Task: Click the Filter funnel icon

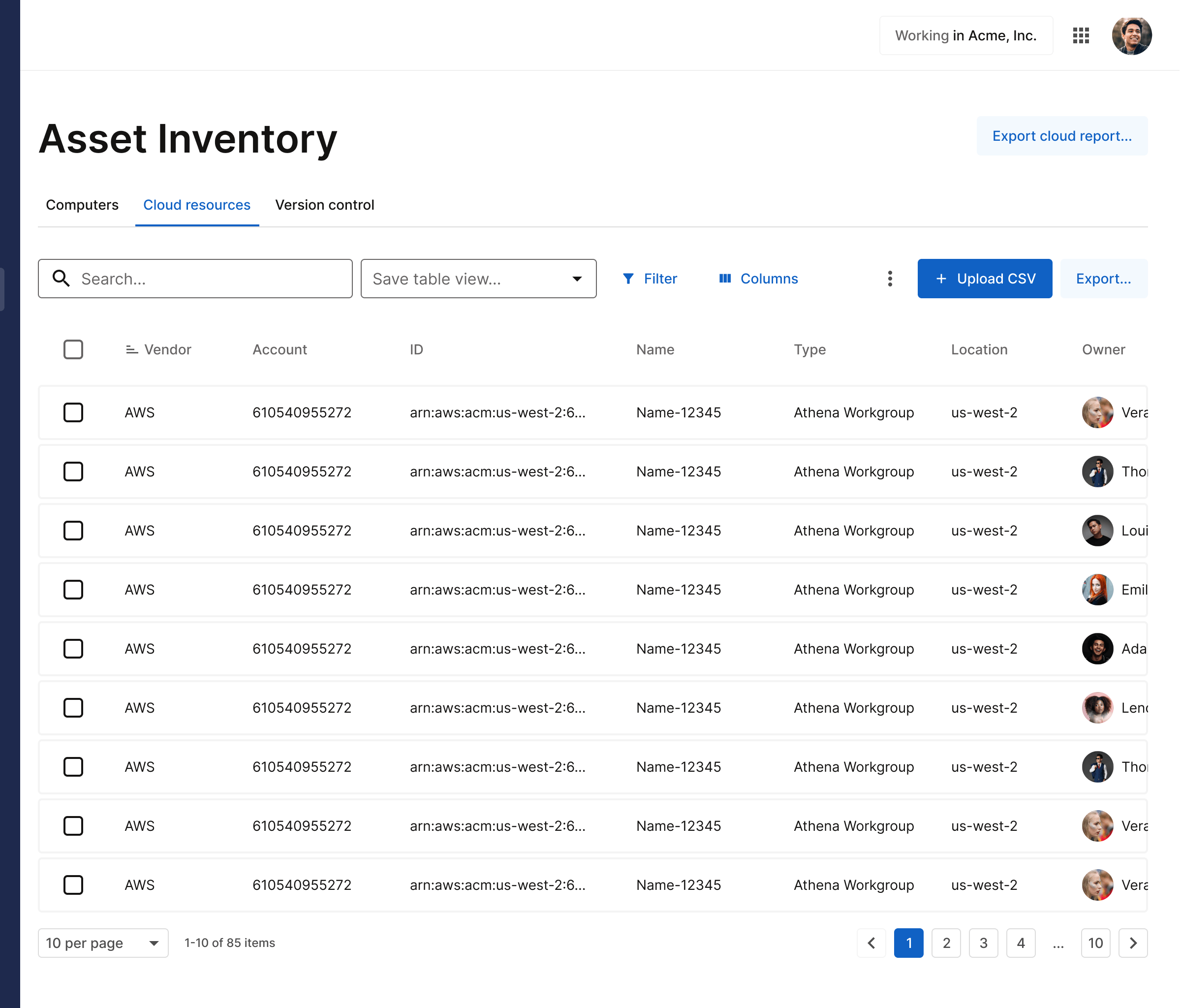Action: (628, 279)
